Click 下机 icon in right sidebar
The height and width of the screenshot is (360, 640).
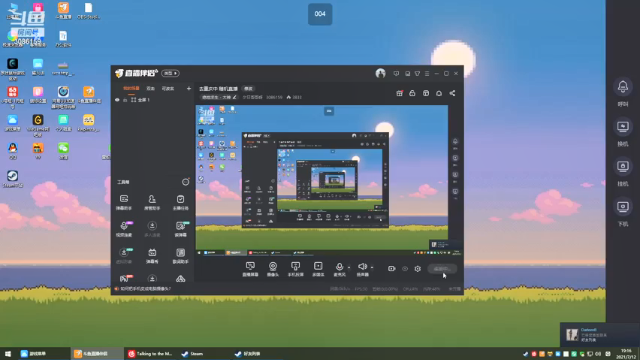[x=623, y=207]
